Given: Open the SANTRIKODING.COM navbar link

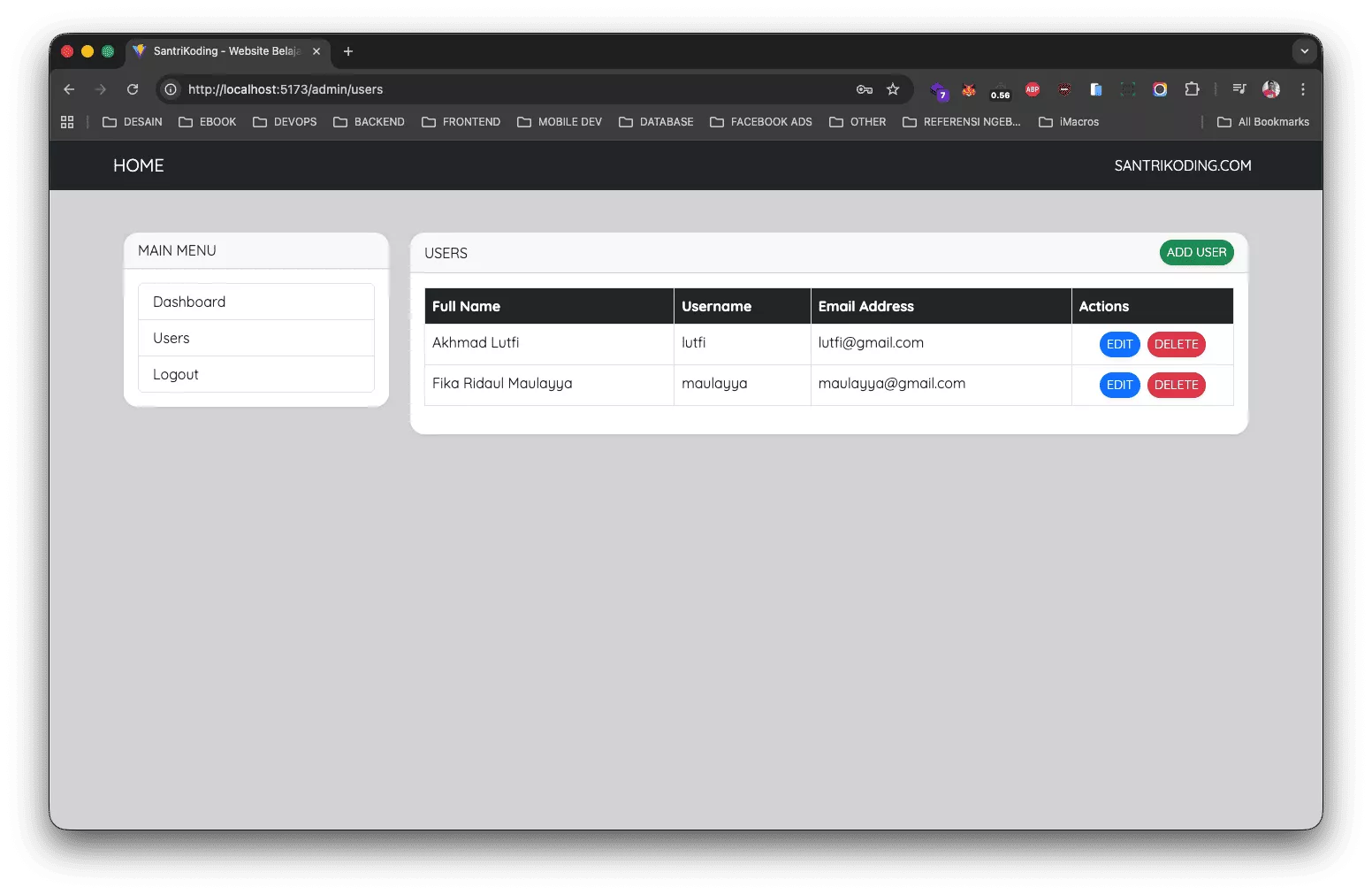Looking at the screenshot, I should pyautogui.click(x=1183, y=165).
